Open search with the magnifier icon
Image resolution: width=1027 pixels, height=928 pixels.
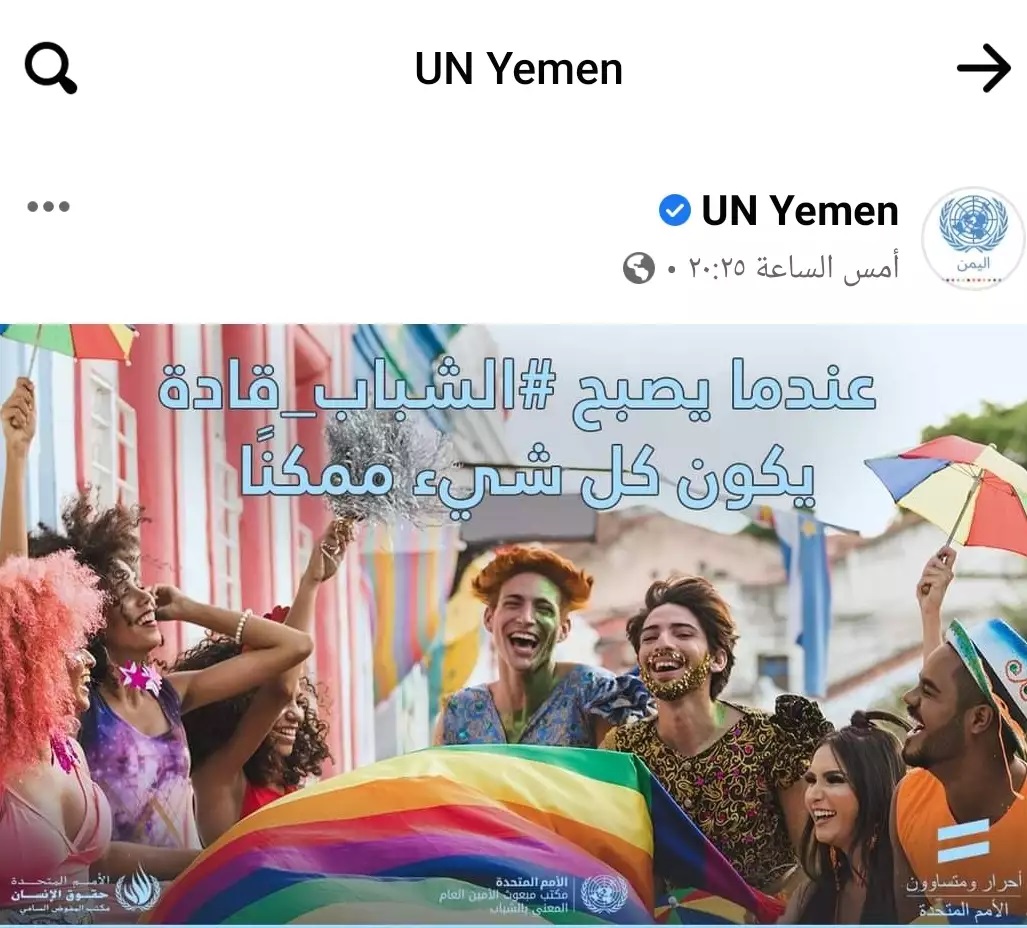[x=50, y=67]
